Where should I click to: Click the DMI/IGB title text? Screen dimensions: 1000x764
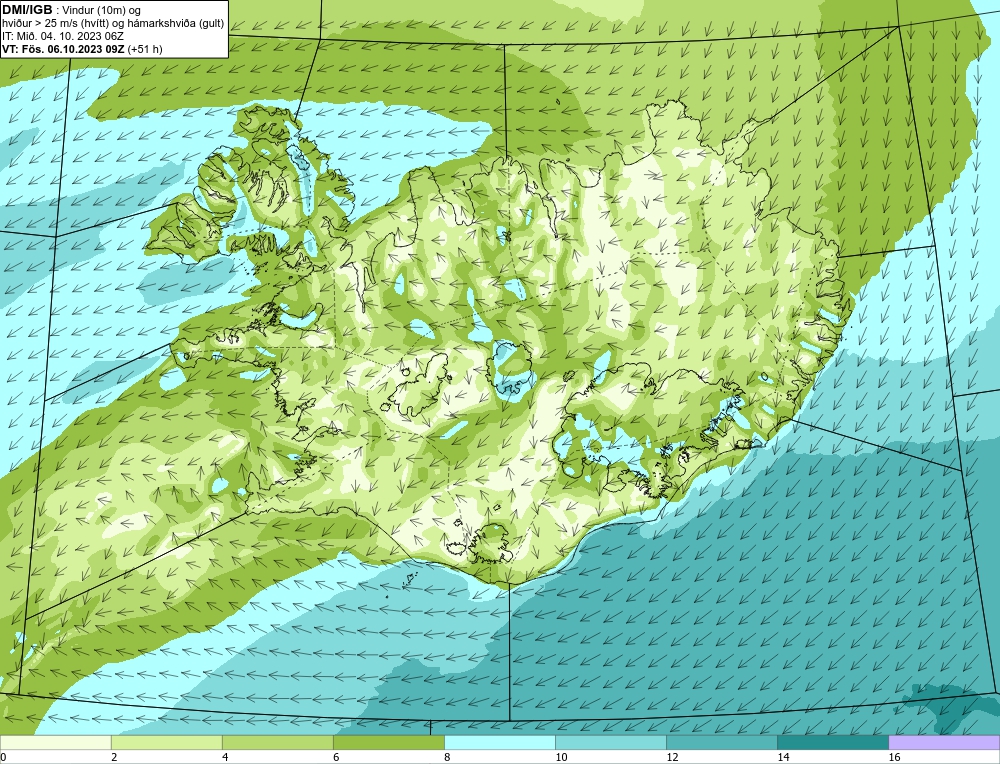click(27, 10)
